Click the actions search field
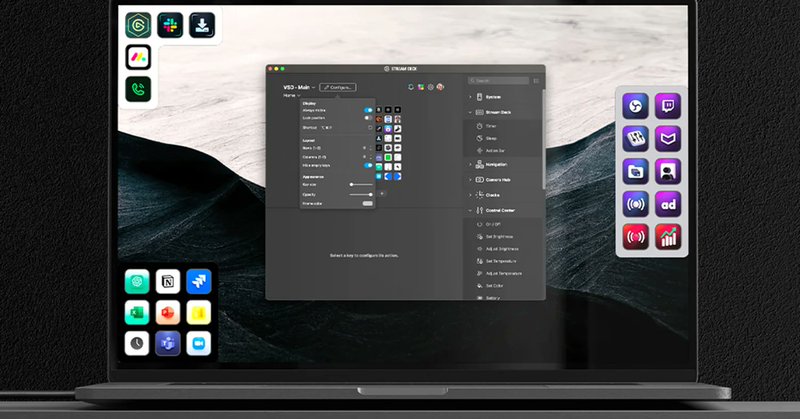800x419 pixels. (x=498, y=81)
